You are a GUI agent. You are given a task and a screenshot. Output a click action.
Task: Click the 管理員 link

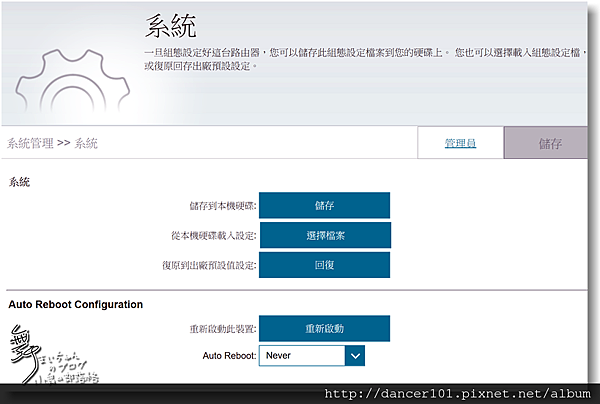tap(460, 143)
